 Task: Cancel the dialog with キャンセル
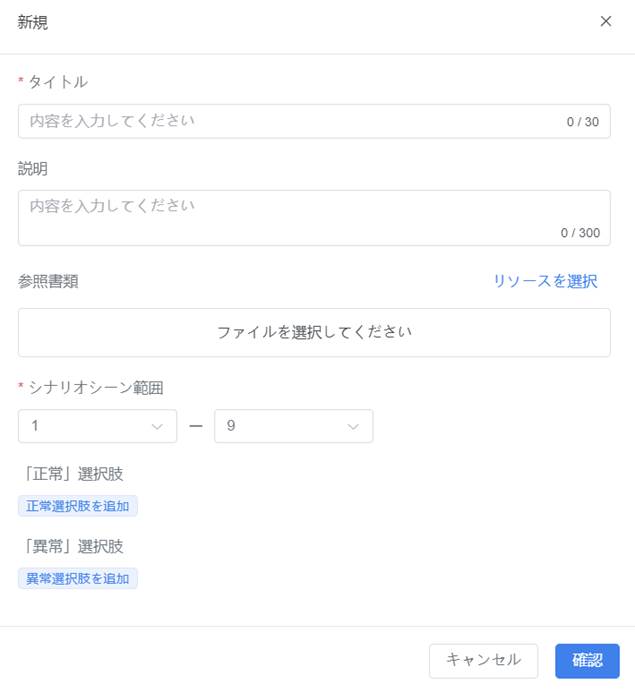(x=483, y=661)
